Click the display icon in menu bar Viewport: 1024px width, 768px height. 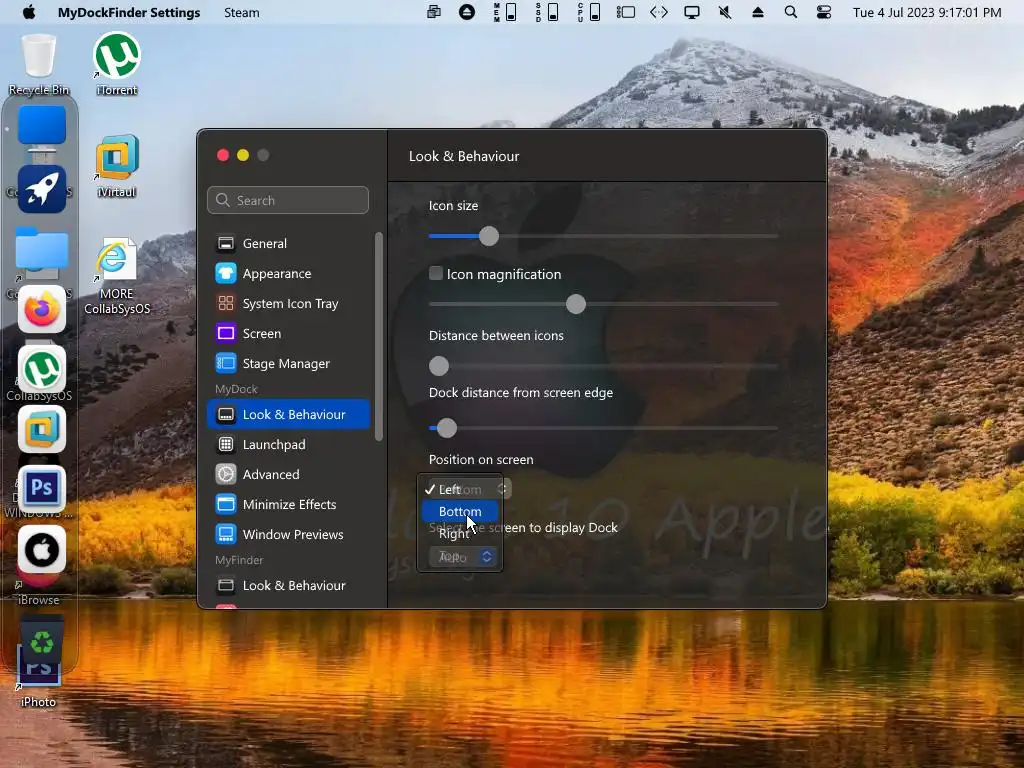[x=692, y=12]
